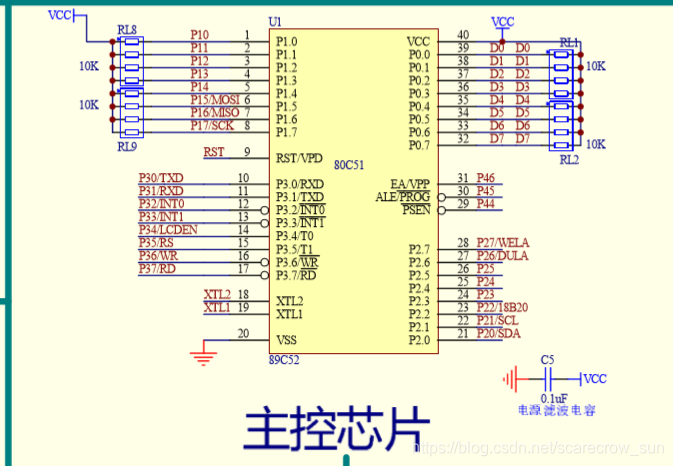Viewport: 673px width, 466px height.
Task: Select the RL2 resistor network body
Action: (561, 126)
